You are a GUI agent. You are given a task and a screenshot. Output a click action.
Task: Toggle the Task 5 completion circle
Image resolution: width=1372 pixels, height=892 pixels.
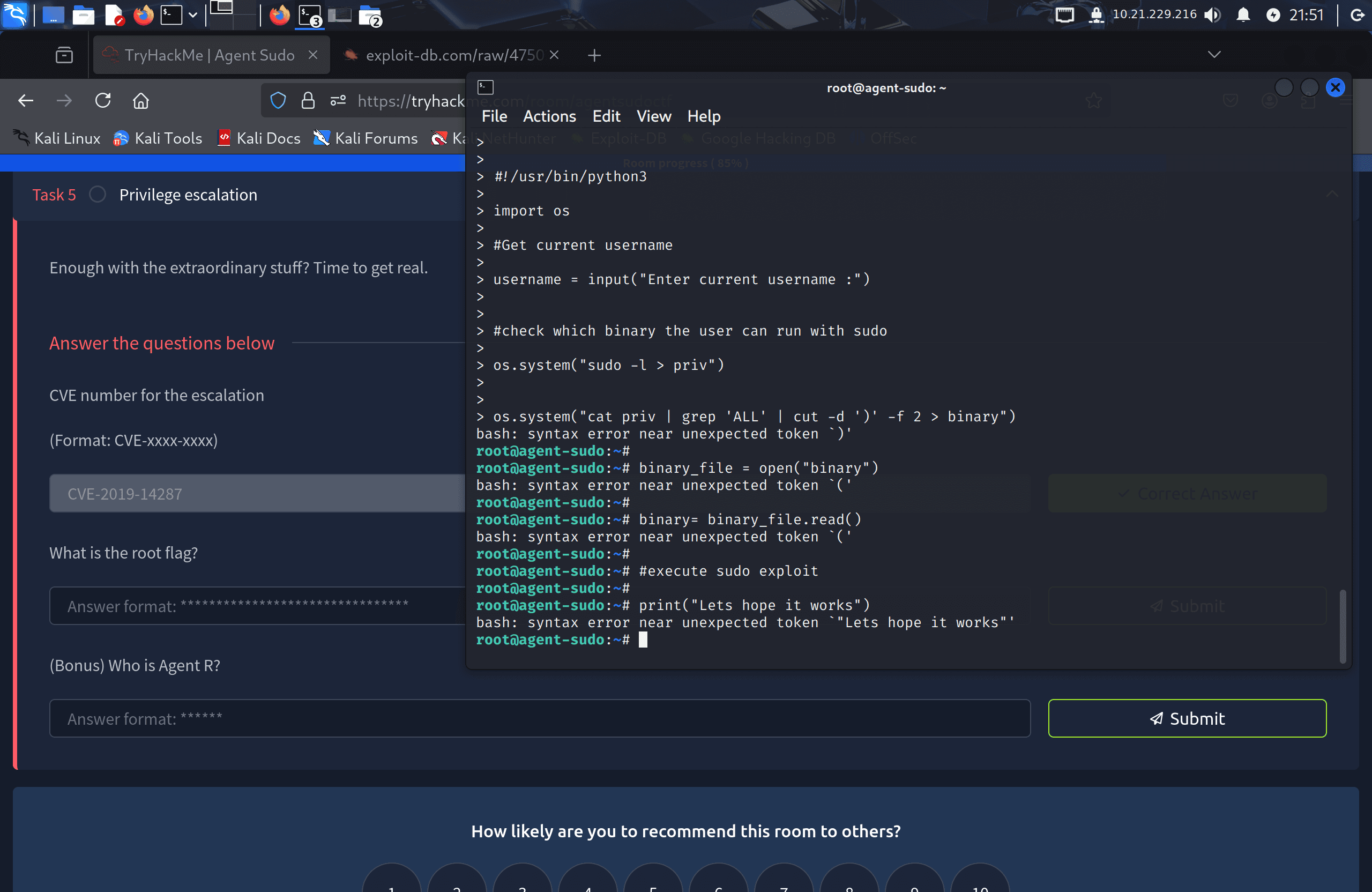98,194
